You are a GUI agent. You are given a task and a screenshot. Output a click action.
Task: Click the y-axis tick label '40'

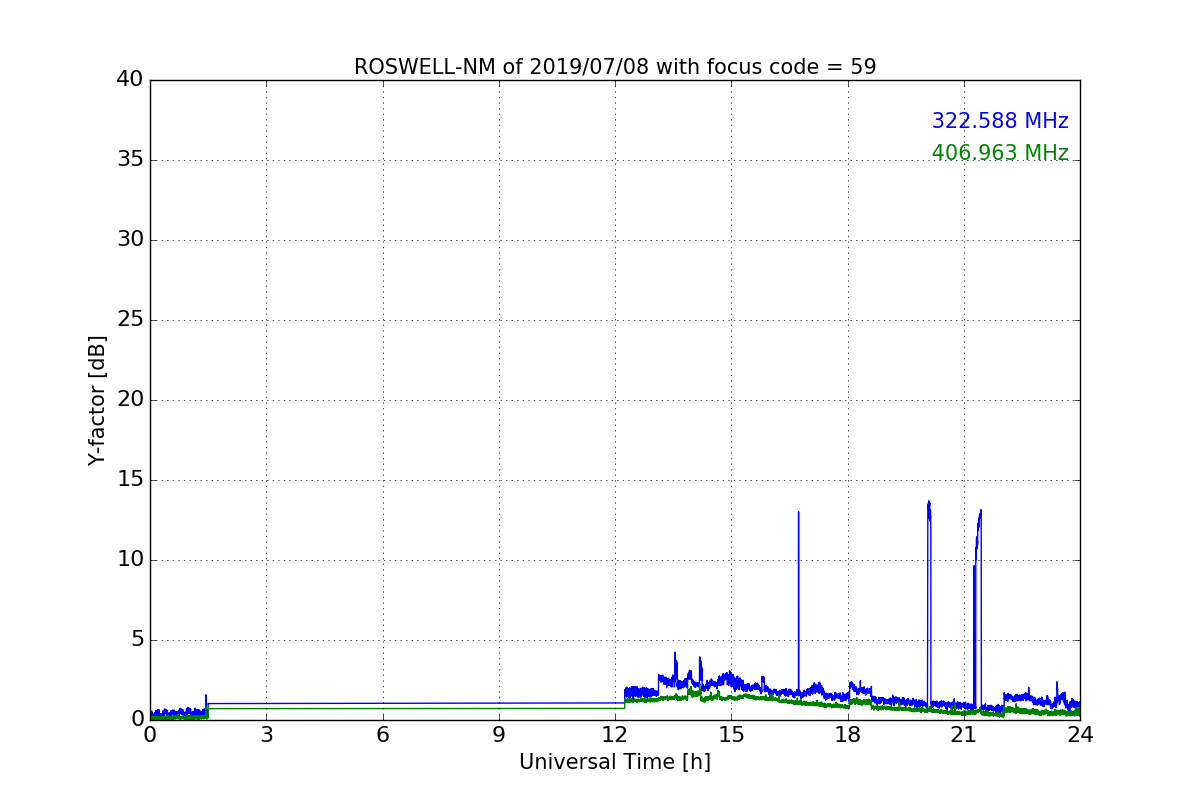130,80
